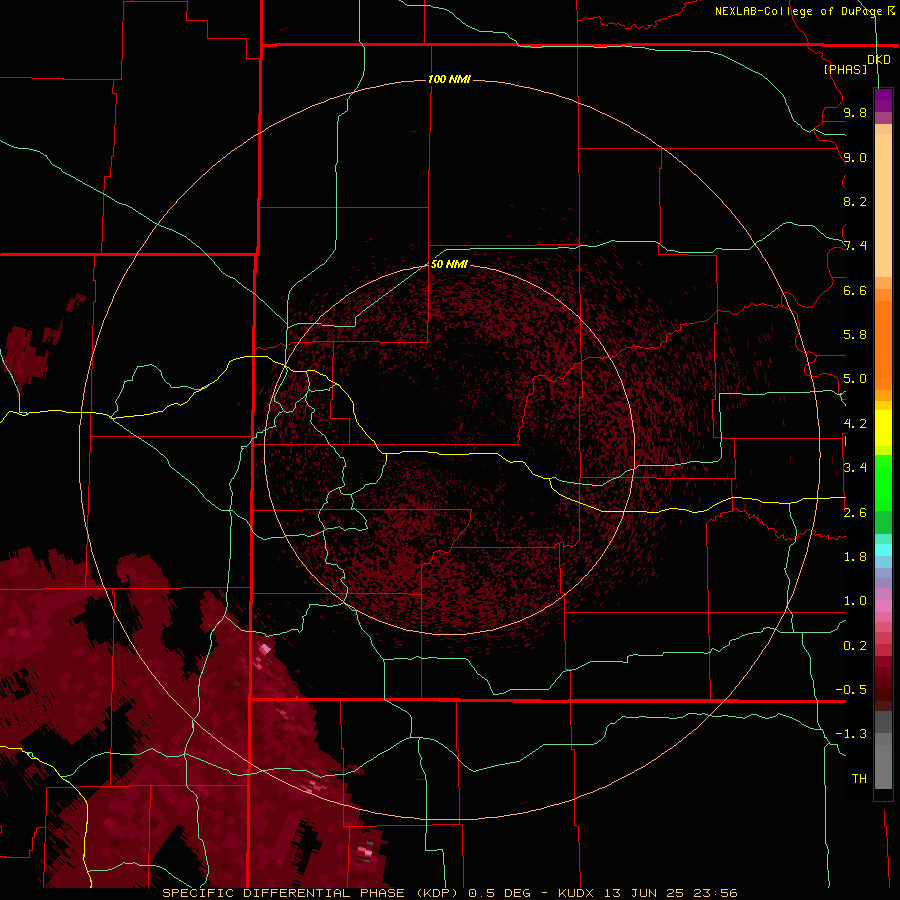Pick the peach segment of the color bar
The image size is (900, 900).
point(883,201)
